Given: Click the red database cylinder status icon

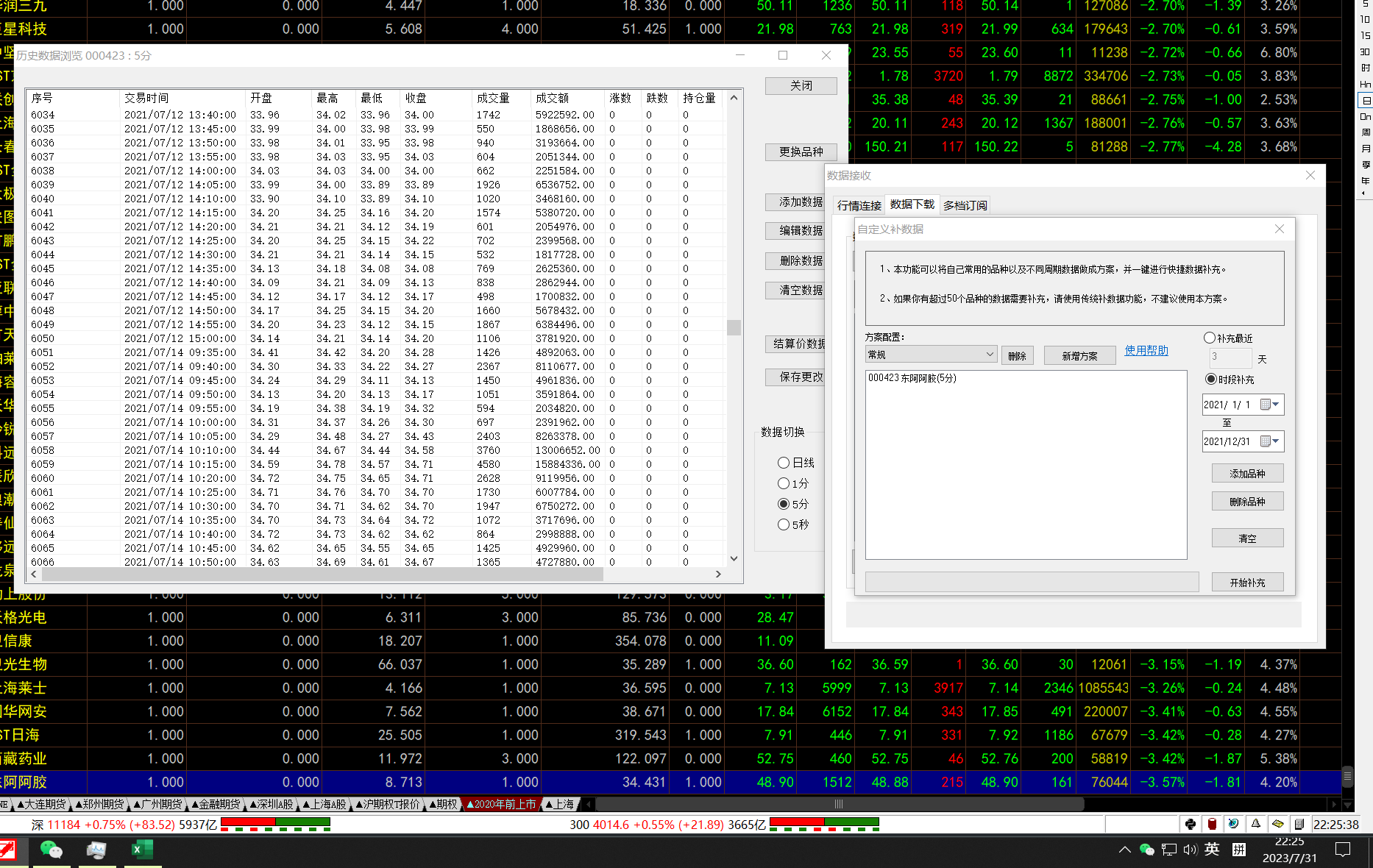Looking at the screenshot, I should coord(1212,824).
